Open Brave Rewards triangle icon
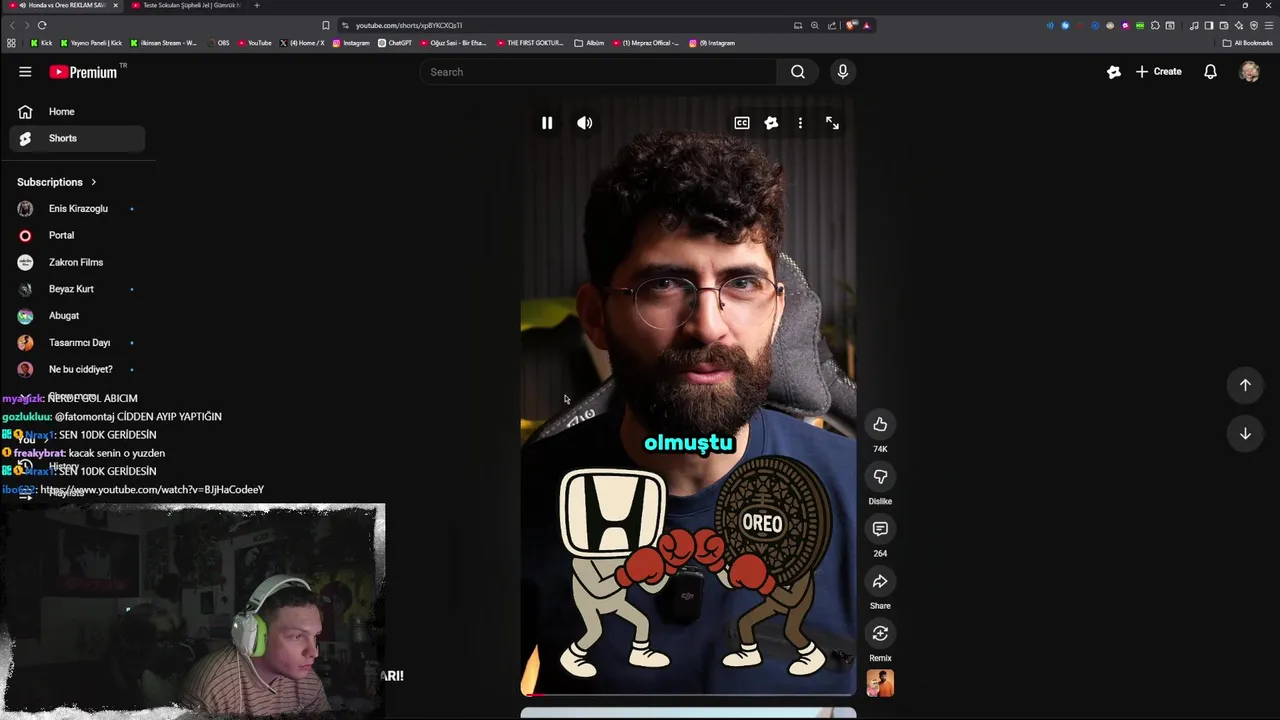This screenshot has width=1280, height=720. point(866,25)
